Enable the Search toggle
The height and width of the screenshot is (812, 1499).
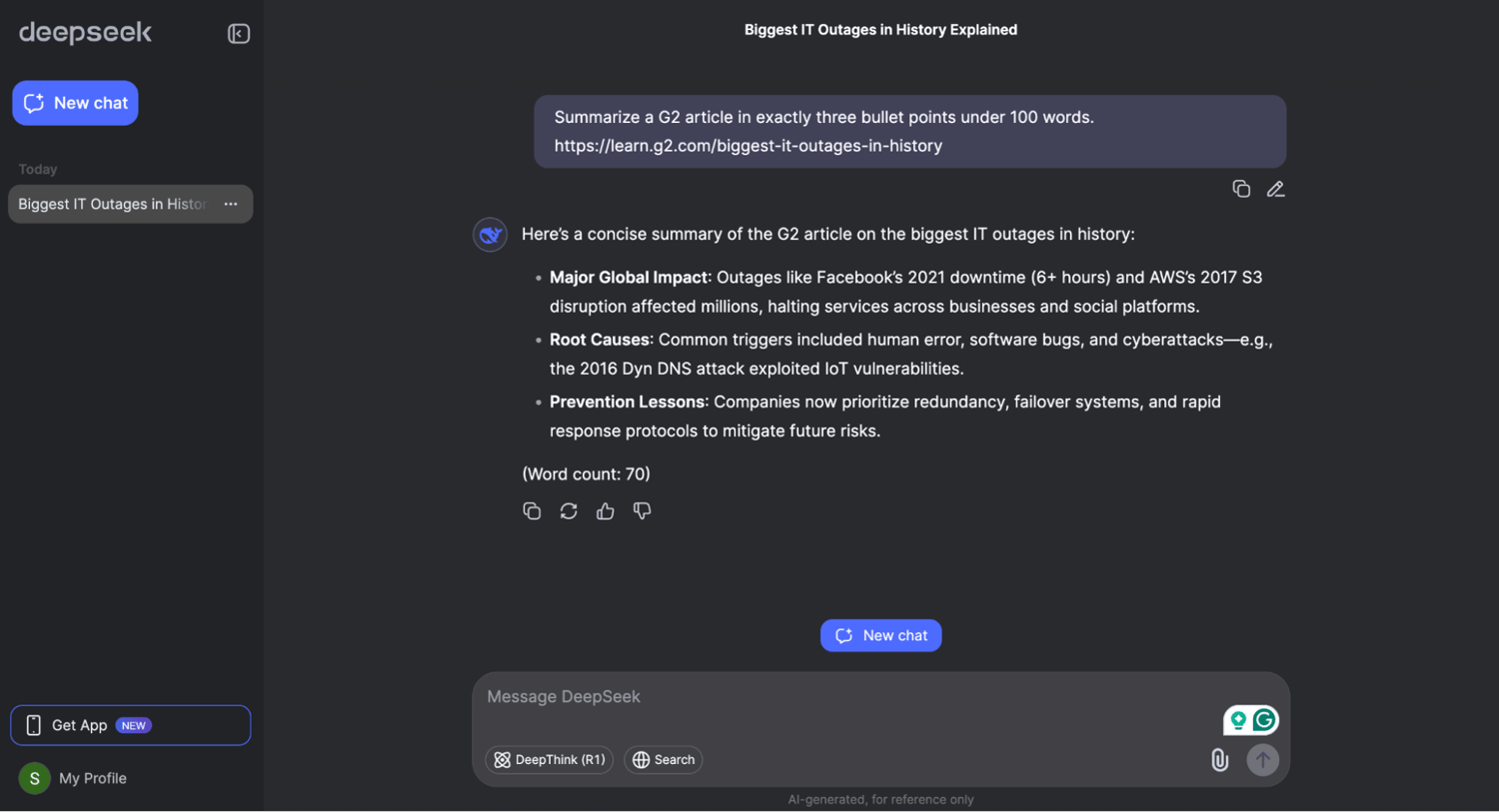click(664, 760)
